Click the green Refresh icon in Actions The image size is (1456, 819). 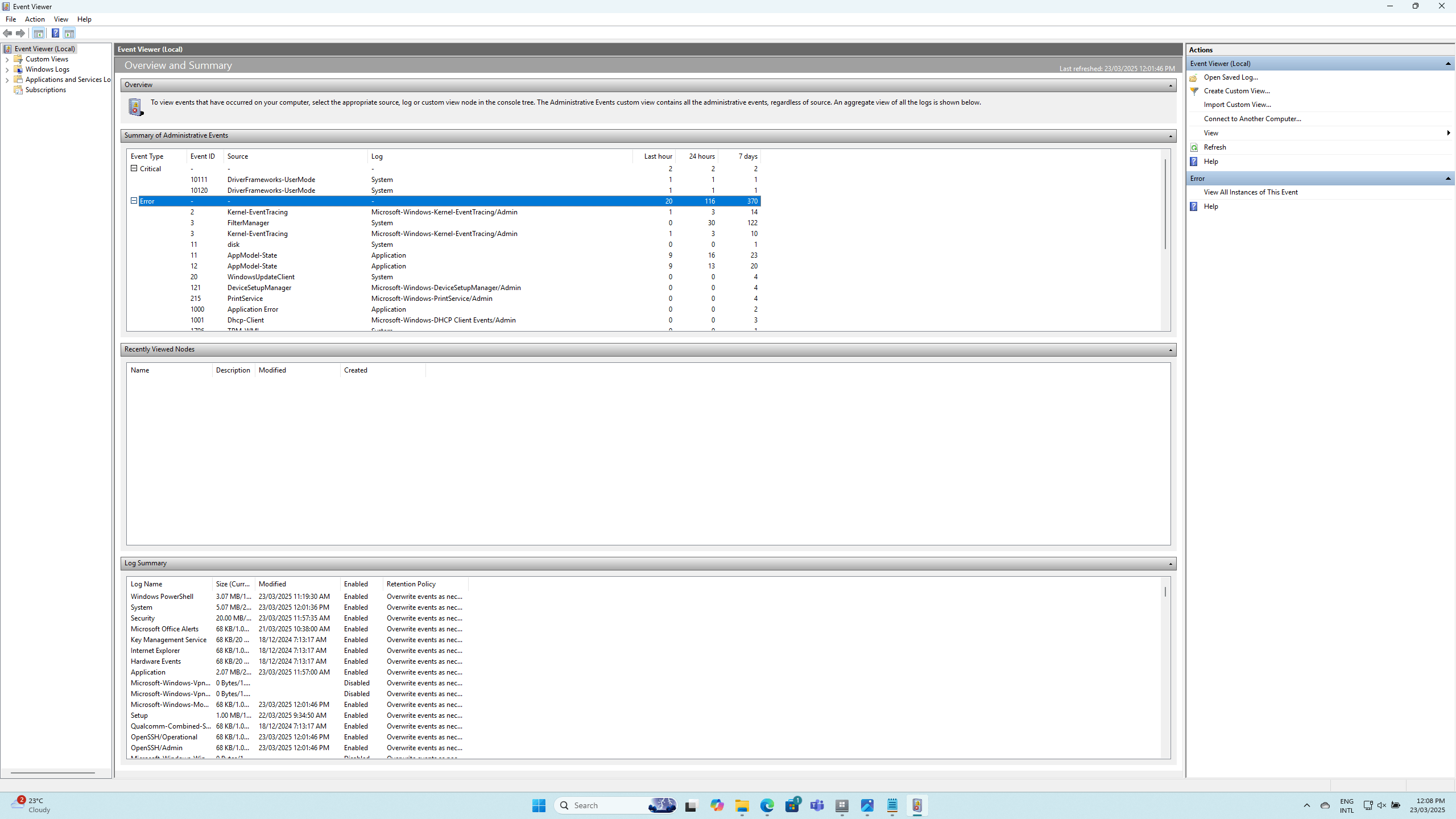pos(1194,147)
